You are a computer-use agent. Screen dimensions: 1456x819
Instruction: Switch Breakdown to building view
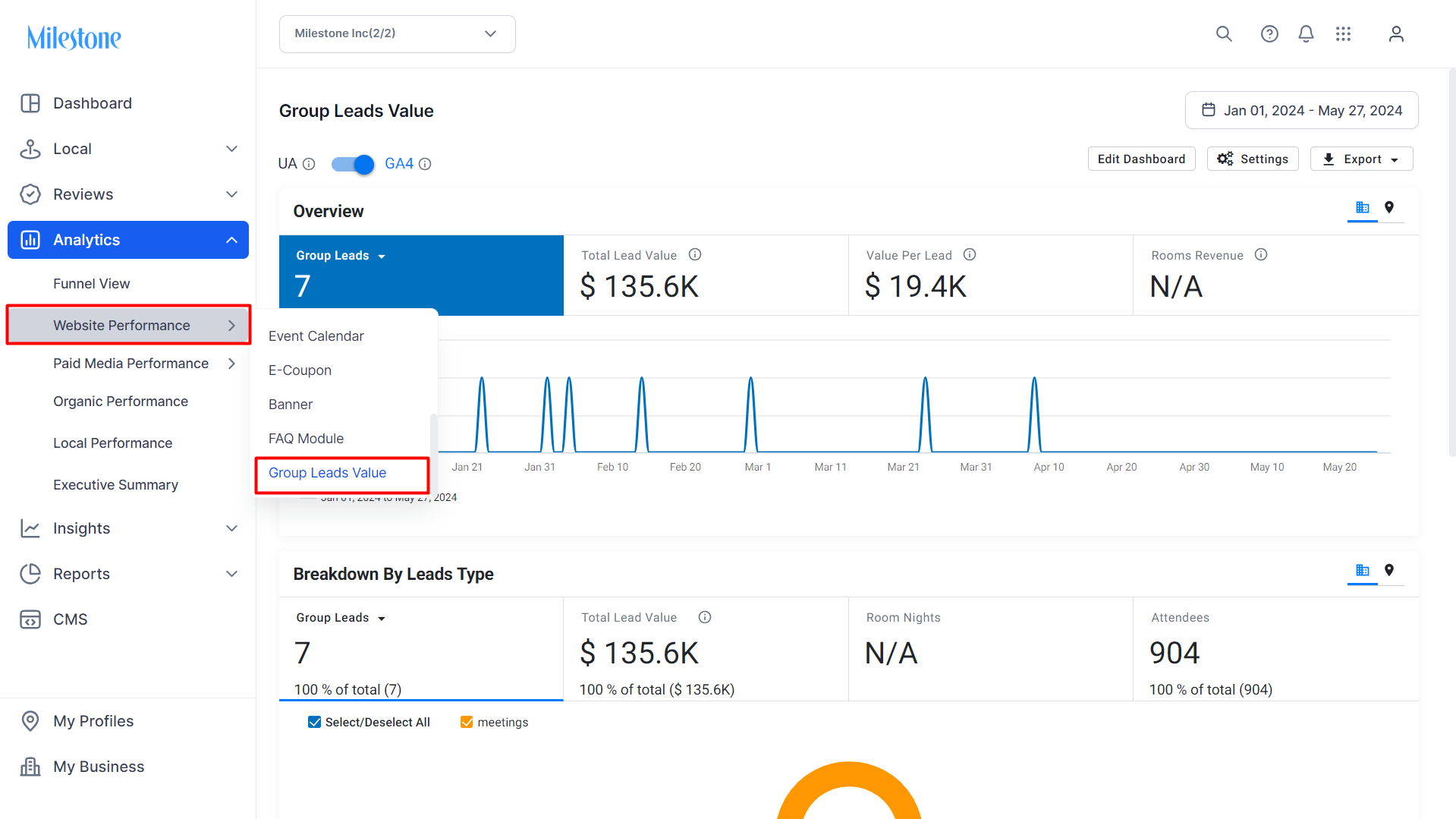pos(1363,570)
